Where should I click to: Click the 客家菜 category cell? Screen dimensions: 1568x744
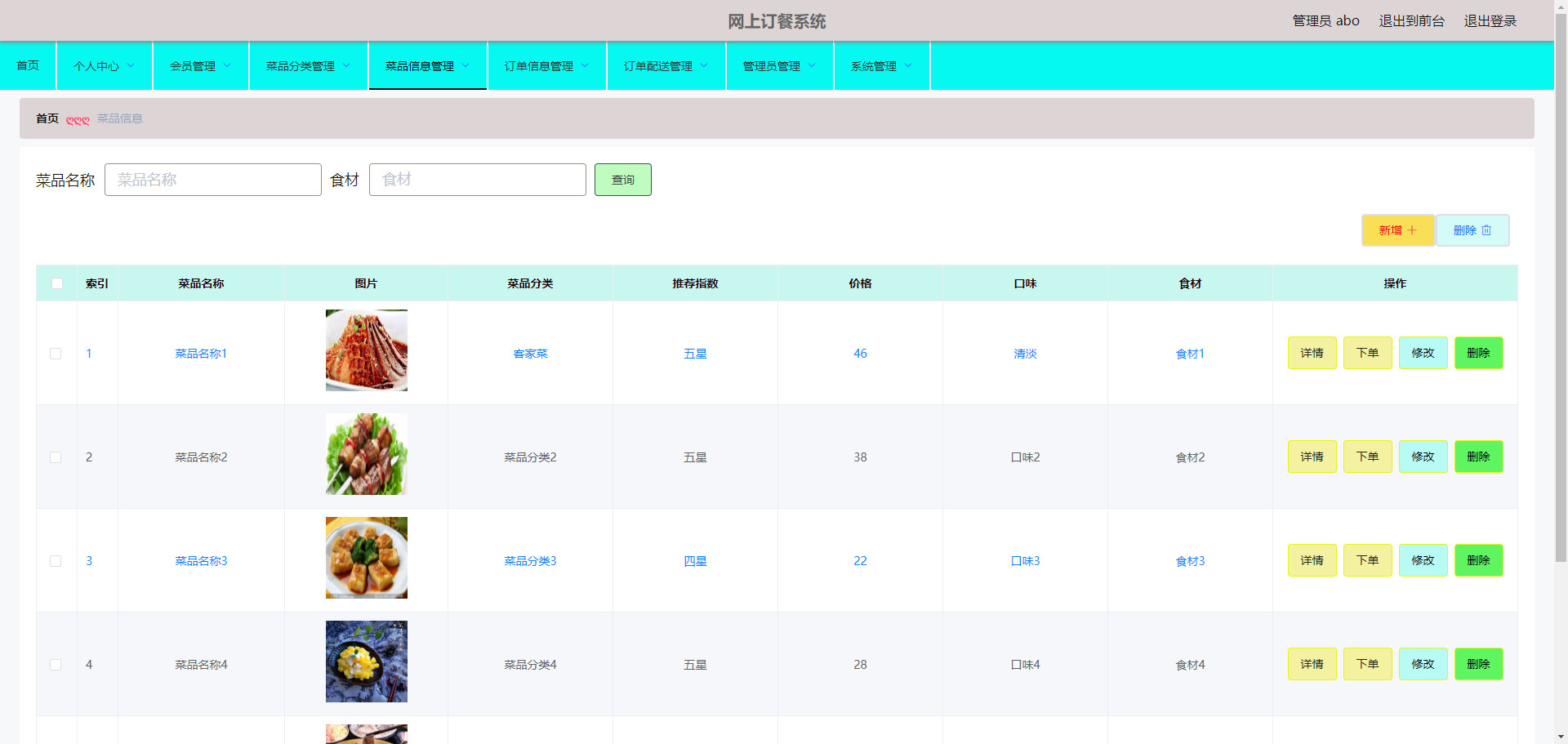pyautogui.click(x=531, y=354)
